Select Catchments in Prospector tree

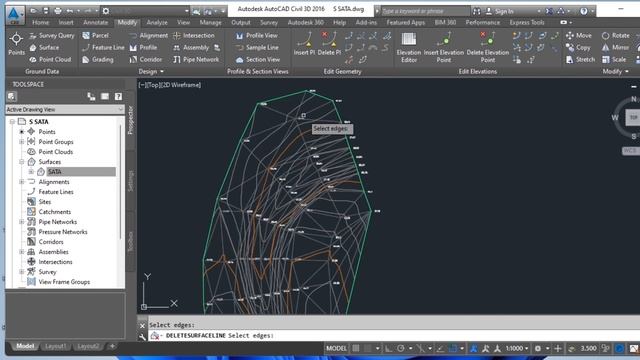[55, 212]
